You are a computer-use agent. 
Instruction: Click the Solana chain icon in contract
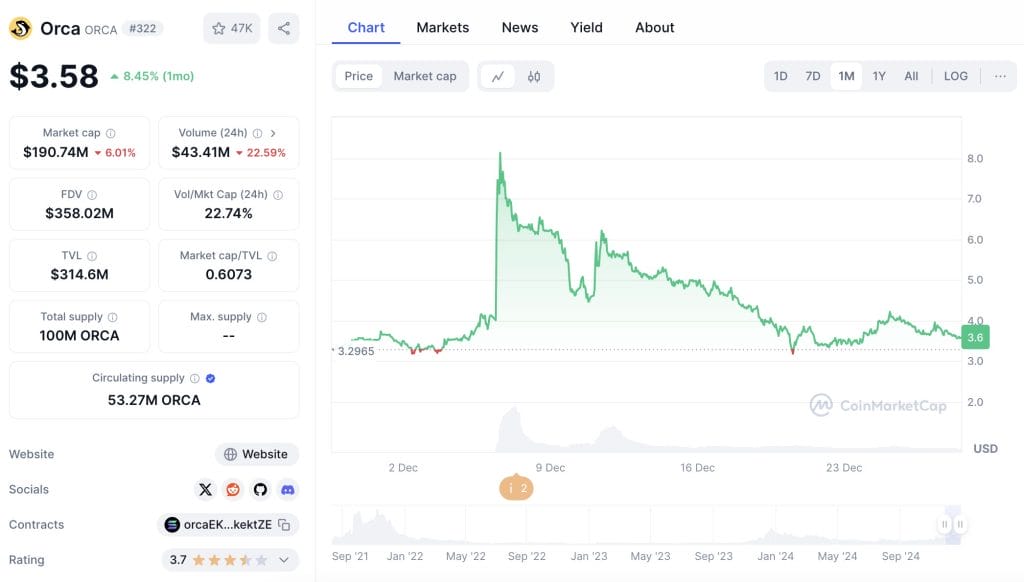(172, 525)
